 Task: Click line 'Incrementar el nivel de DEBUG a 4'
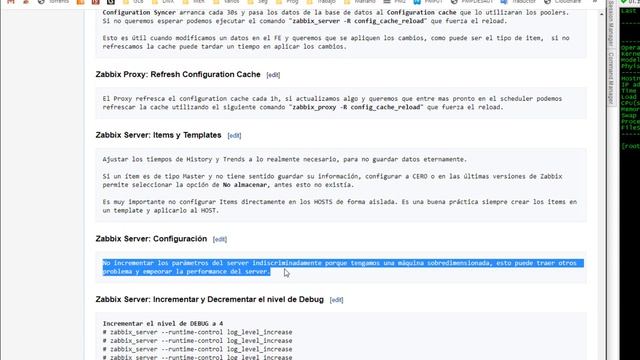[163, 323]
